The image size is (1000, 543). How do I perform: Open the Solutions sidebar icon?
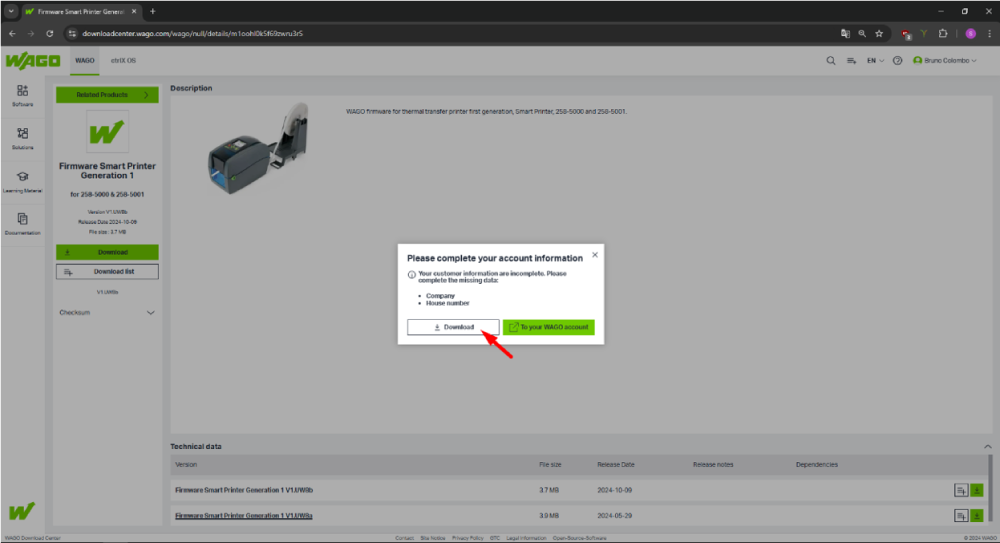22,136
